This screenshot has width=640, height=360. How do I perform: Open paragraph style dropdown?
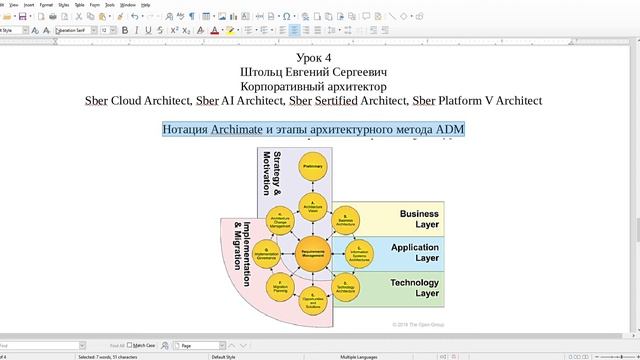[25, 30]
